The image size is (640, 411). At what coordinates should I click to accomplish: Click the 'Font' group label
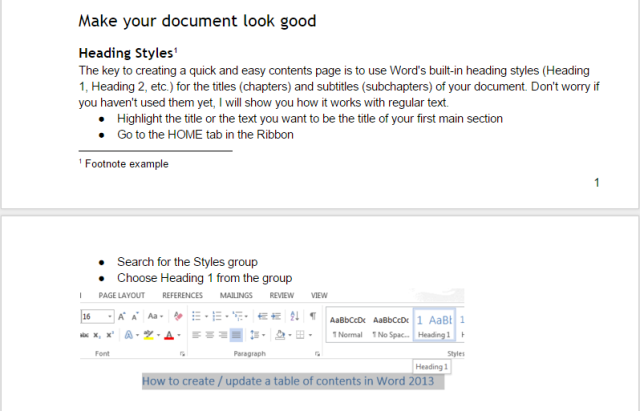pos(102,353)
